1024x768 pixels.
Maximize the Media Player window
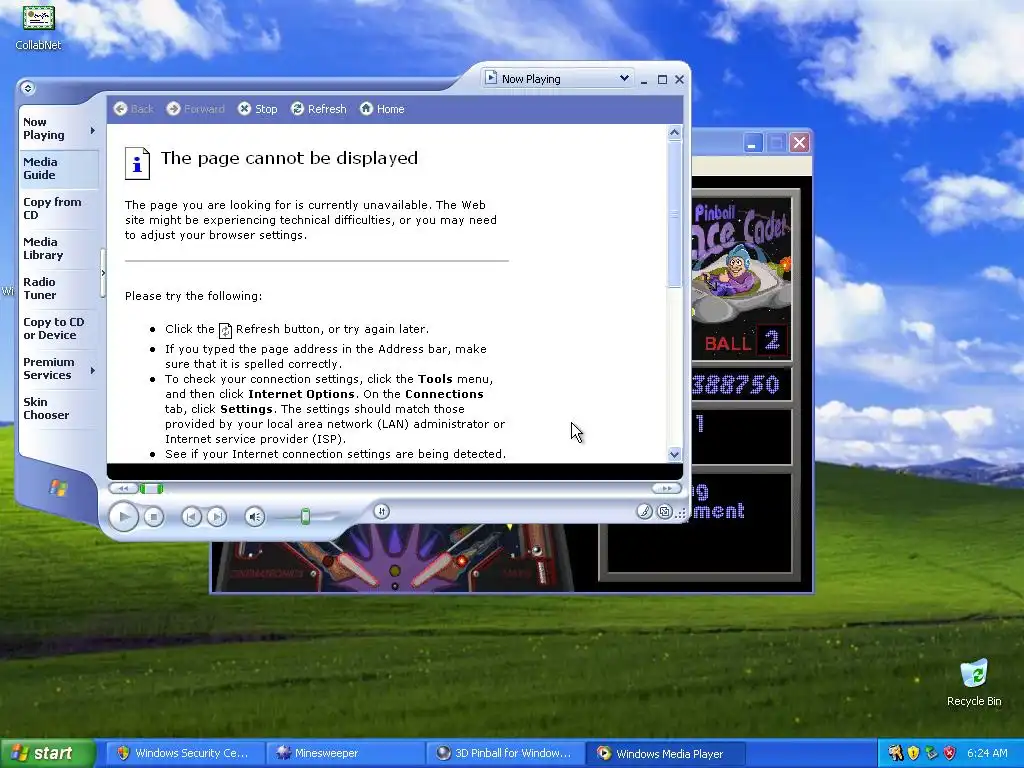pyautogui.click(x=662, y=80)
